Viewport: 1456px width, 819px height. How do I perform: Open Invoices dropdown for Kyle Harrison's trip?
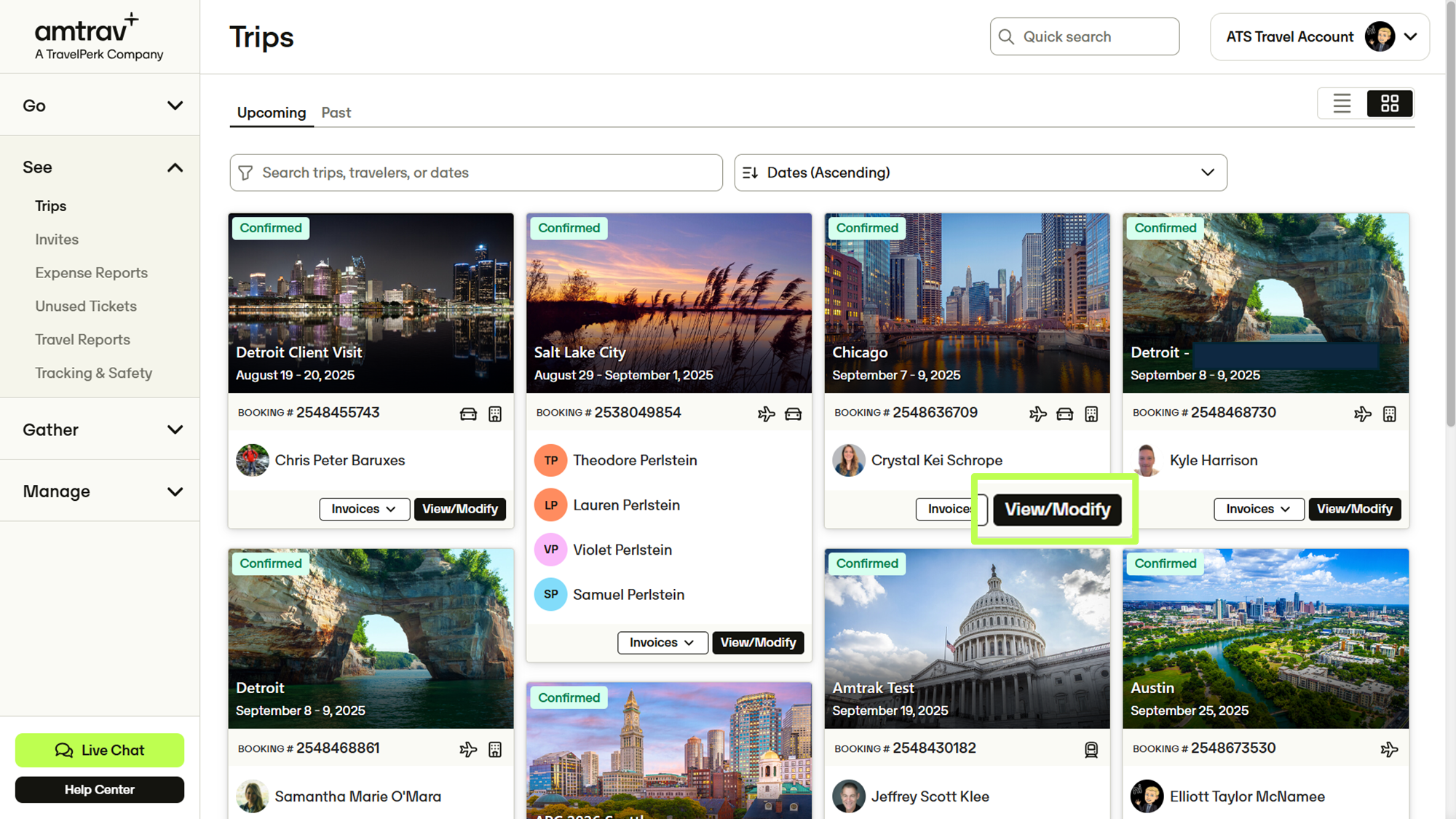1259,509
